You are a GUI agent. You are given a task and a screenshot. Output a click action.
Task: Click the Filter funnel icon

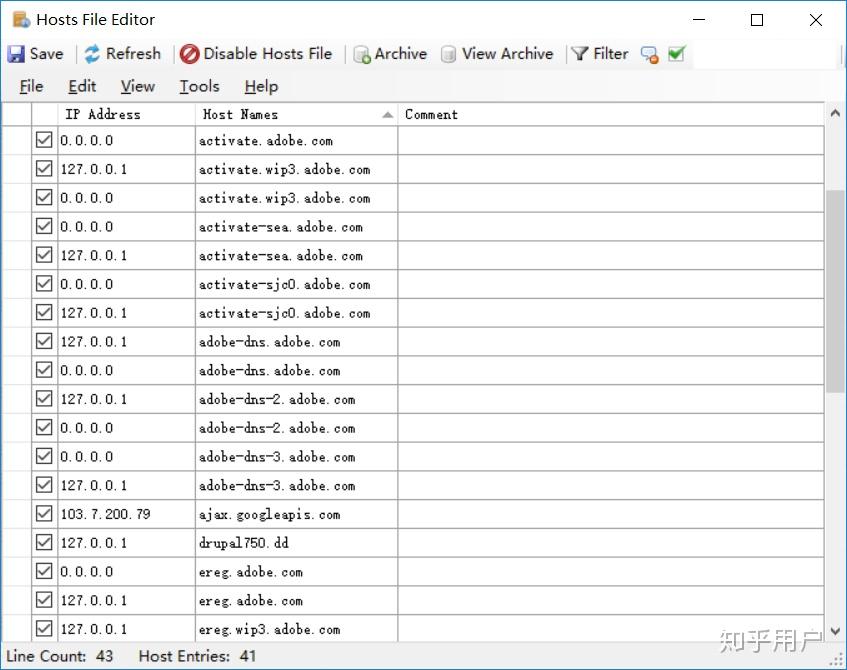(579, 54)
